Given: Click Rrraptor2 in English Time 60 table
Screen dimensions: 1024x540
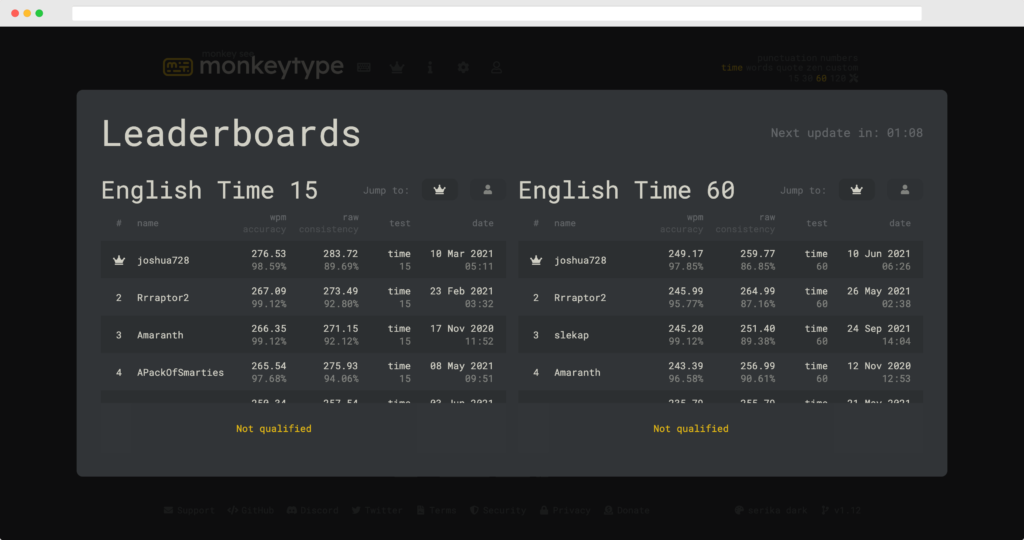Looking at the screenshot, I should coord(580,297).
